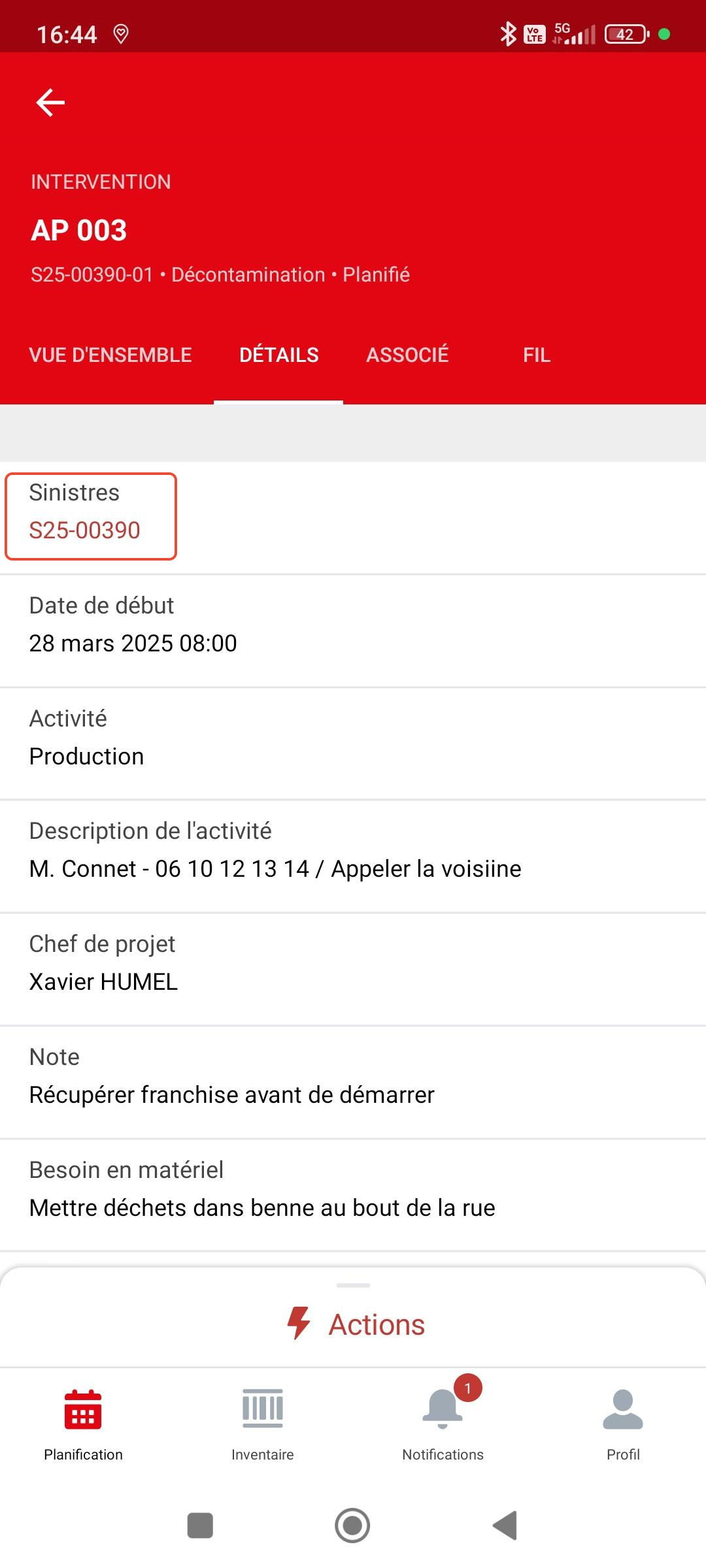Tap the Android back triangle button

pyautogui.click(x=505, y=1526)
